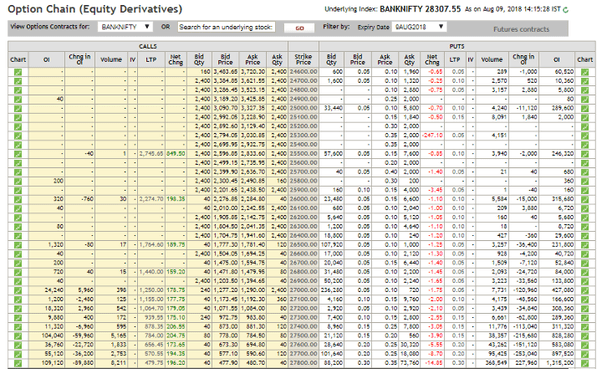Click the CALLS section header

(x=148, y=46)
